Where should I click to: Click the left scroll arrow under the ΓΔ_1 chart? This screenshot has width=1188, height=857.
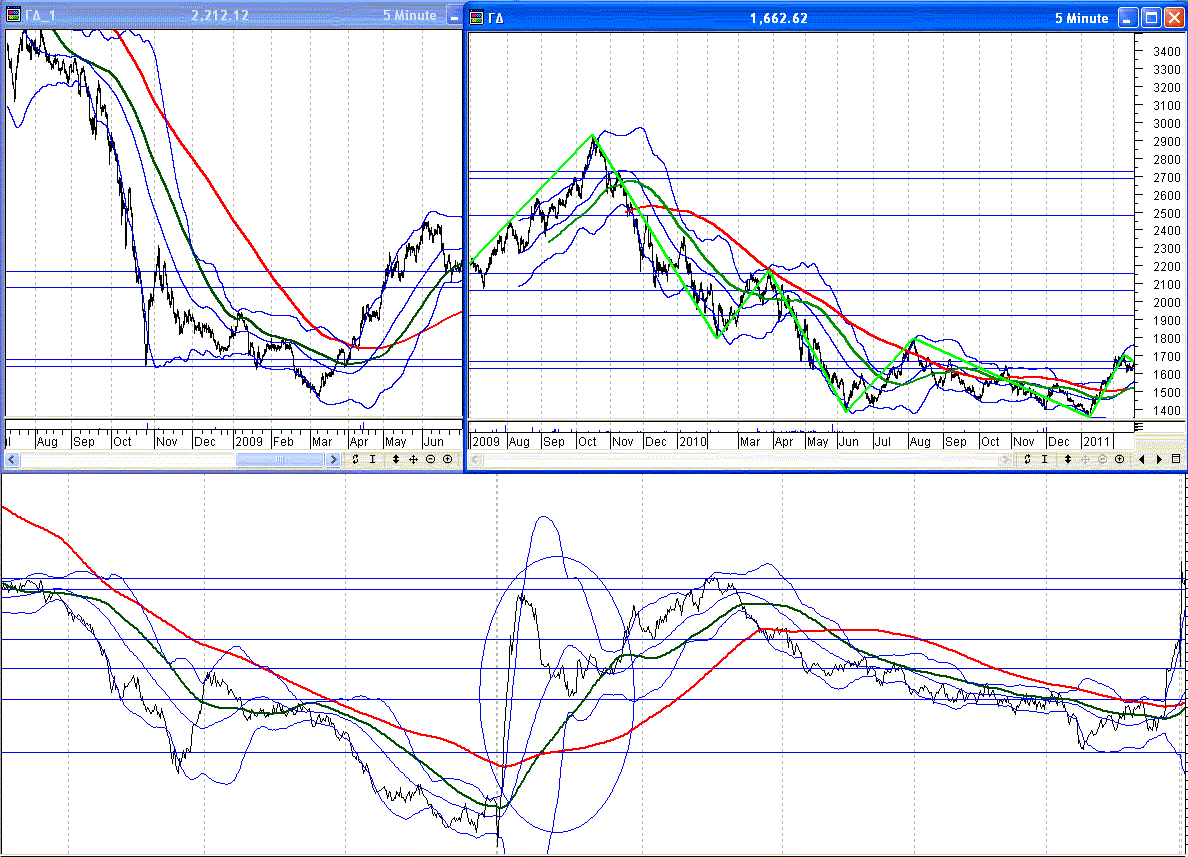click(12, 460)
